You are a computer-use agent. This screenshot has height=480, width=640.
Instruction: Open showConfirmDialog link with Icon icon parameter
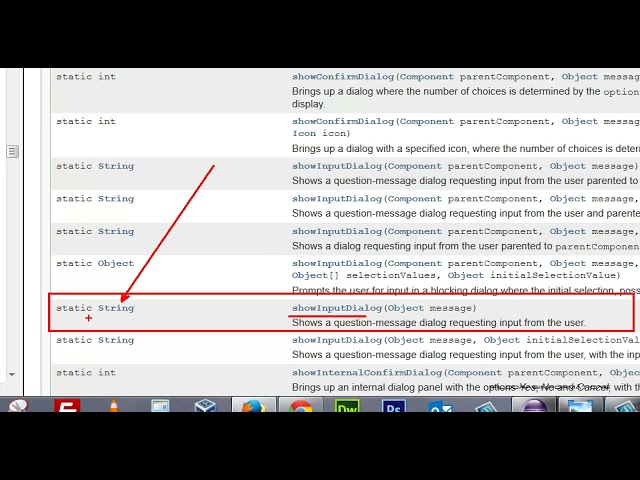[x=343, y=121]
